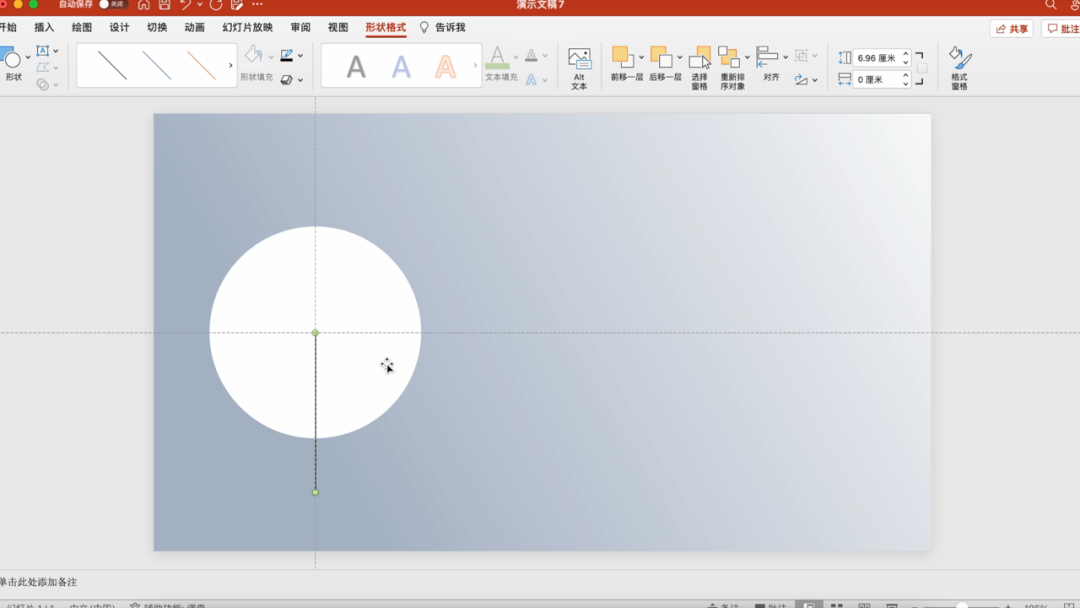
Task: Open the 格式窗格 pane
Action: click(x=959, y=68)
